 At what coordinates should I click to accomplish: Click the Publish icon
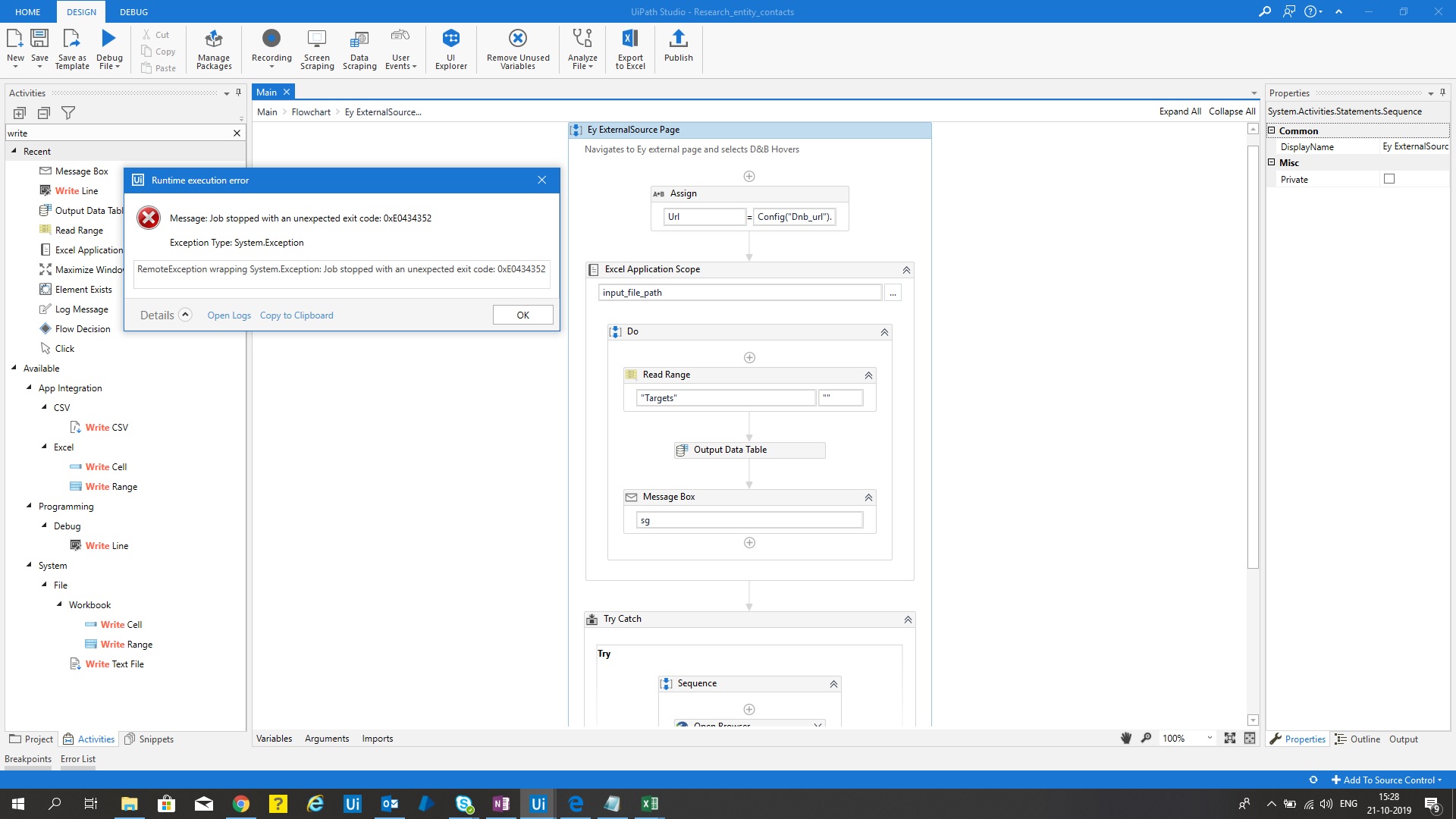[x=679, y=38]
